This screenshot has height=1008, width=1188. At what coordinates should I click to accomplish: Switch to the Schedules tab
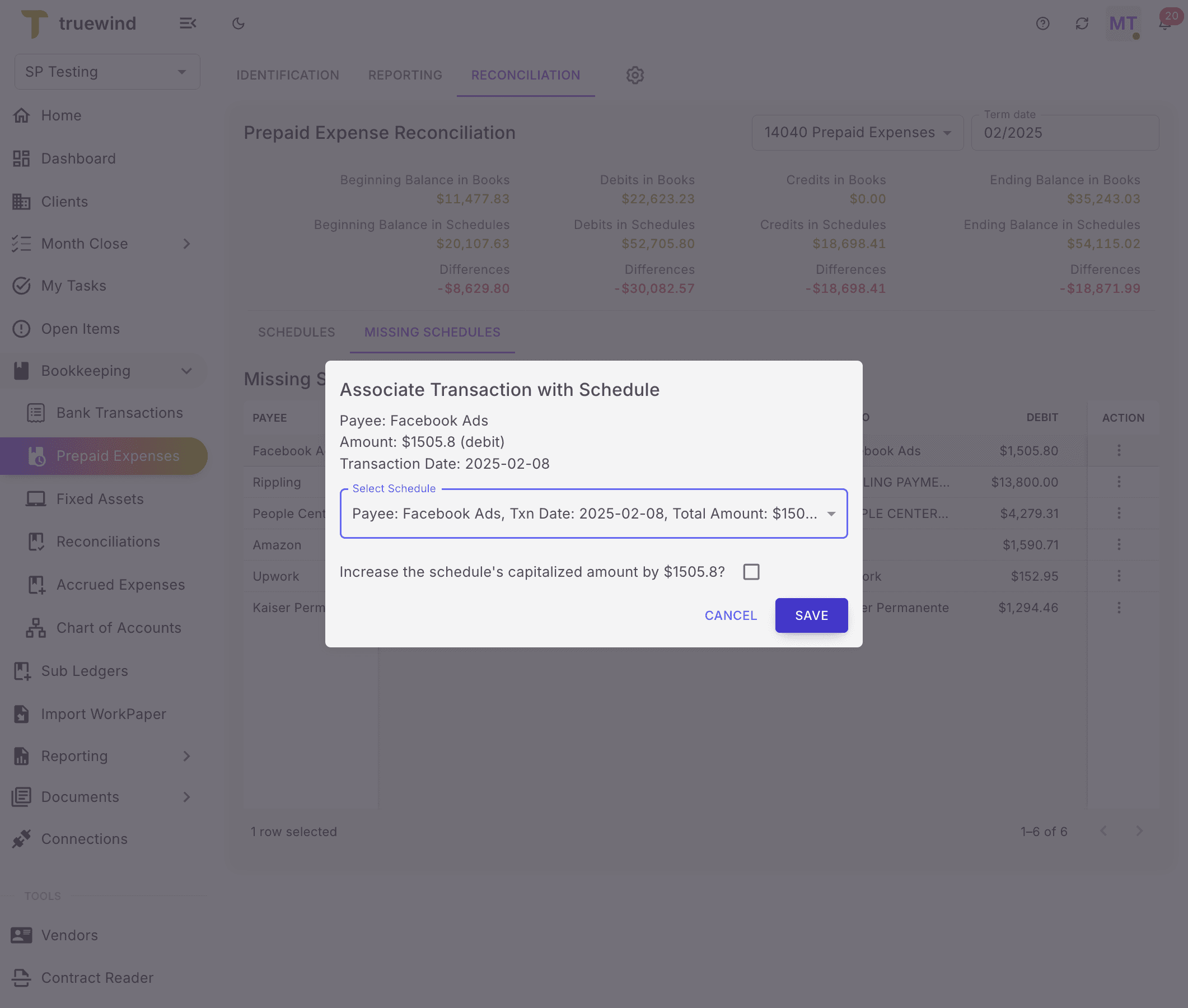[x=296, y=332]
